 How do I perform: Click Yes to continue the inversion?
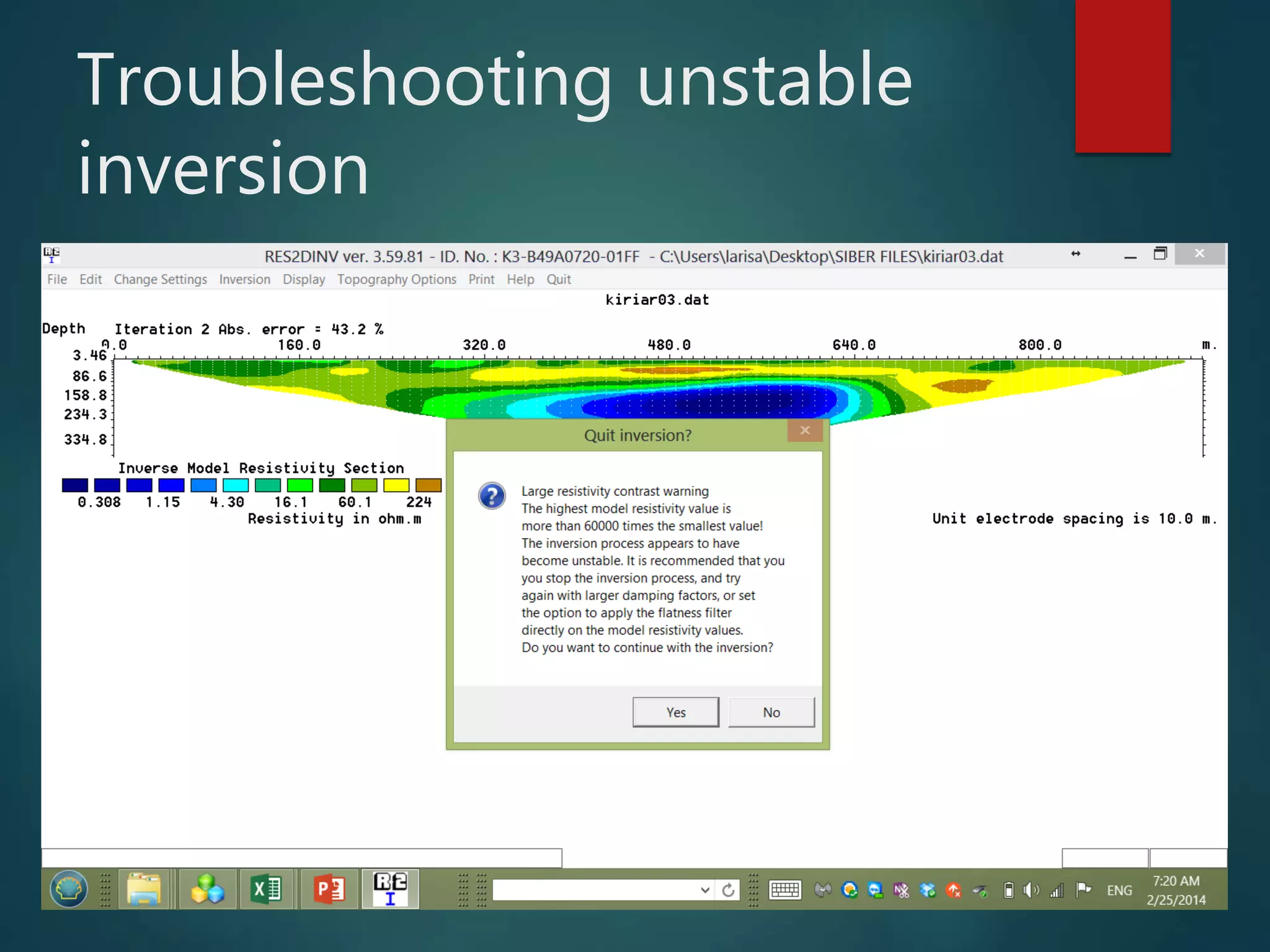coord(675,712)
